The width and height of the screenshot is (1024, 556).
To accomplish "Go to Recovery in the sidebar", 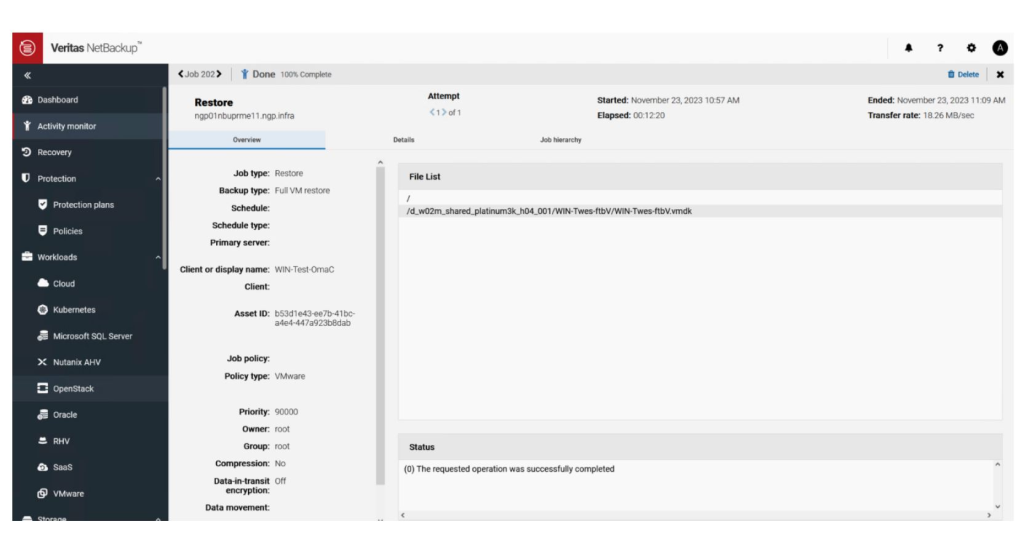I will 54,152.
